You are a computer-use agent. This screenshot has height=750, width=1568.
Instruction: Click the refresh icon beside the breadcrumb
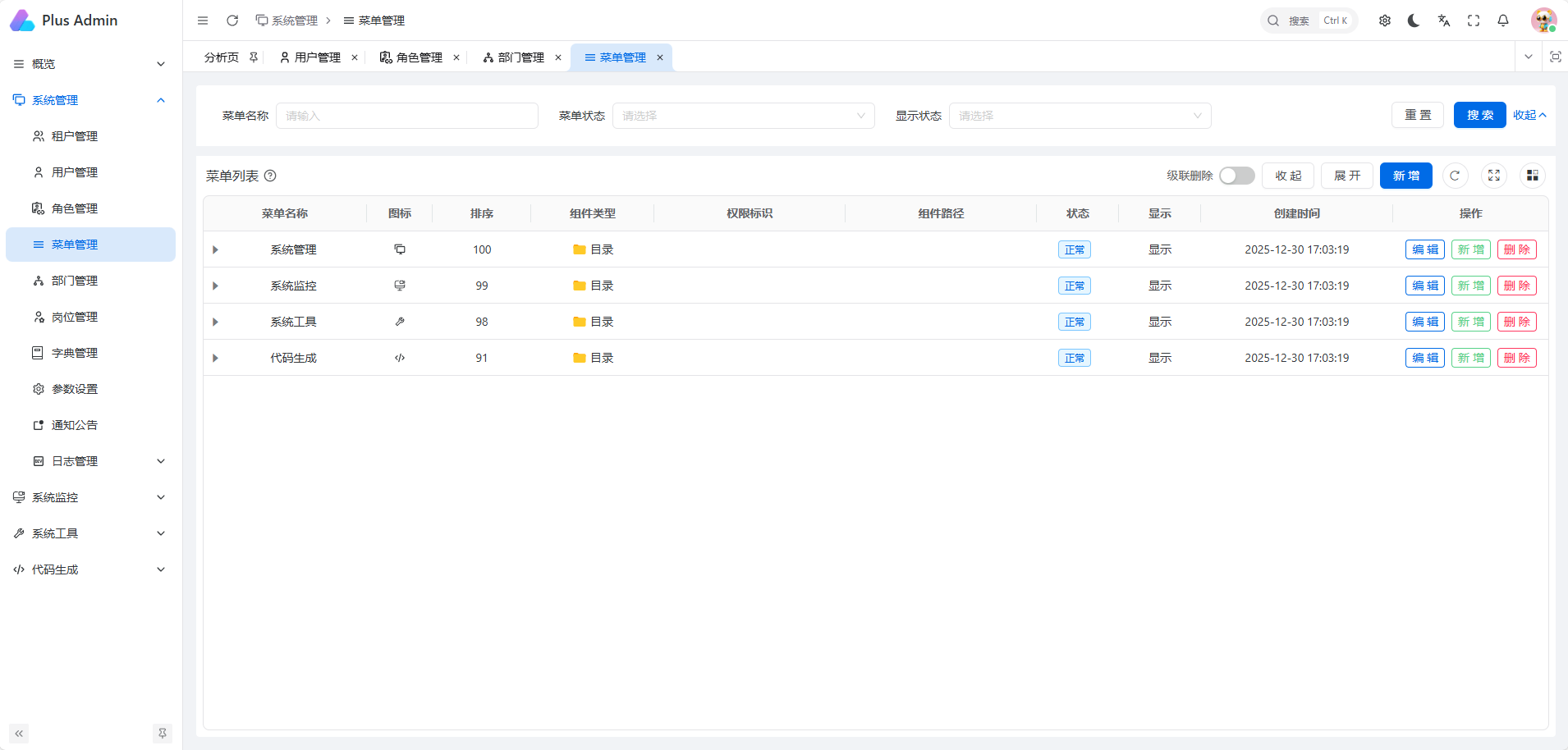pyautogui.click(x=232, y=21)
